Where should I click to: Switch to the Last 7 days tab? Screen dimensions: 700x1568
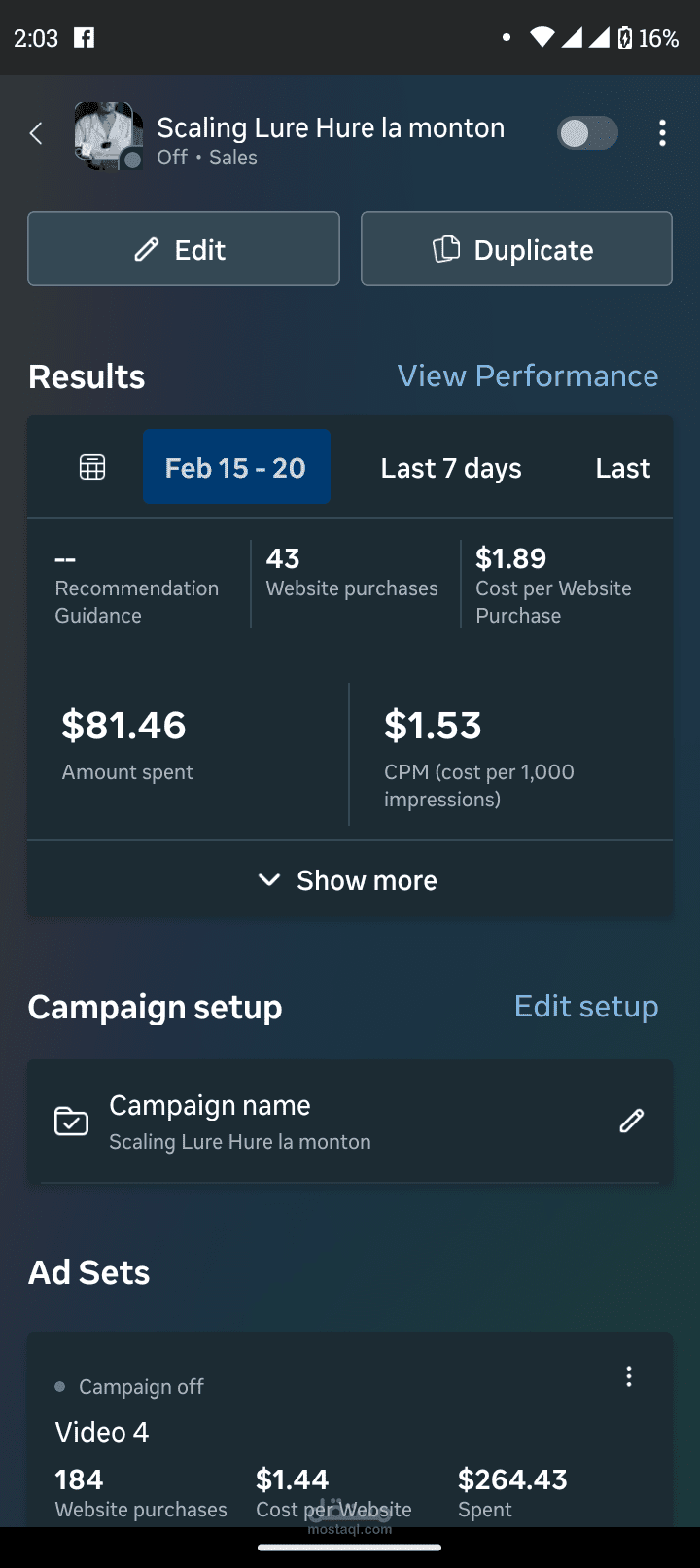pyautogui.click(x=450, y=467)
